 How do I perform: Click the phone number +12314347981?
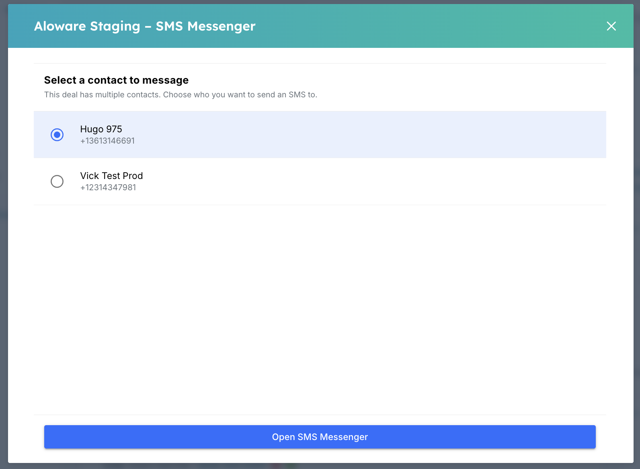pyautogui.click(x=108, y=187)
